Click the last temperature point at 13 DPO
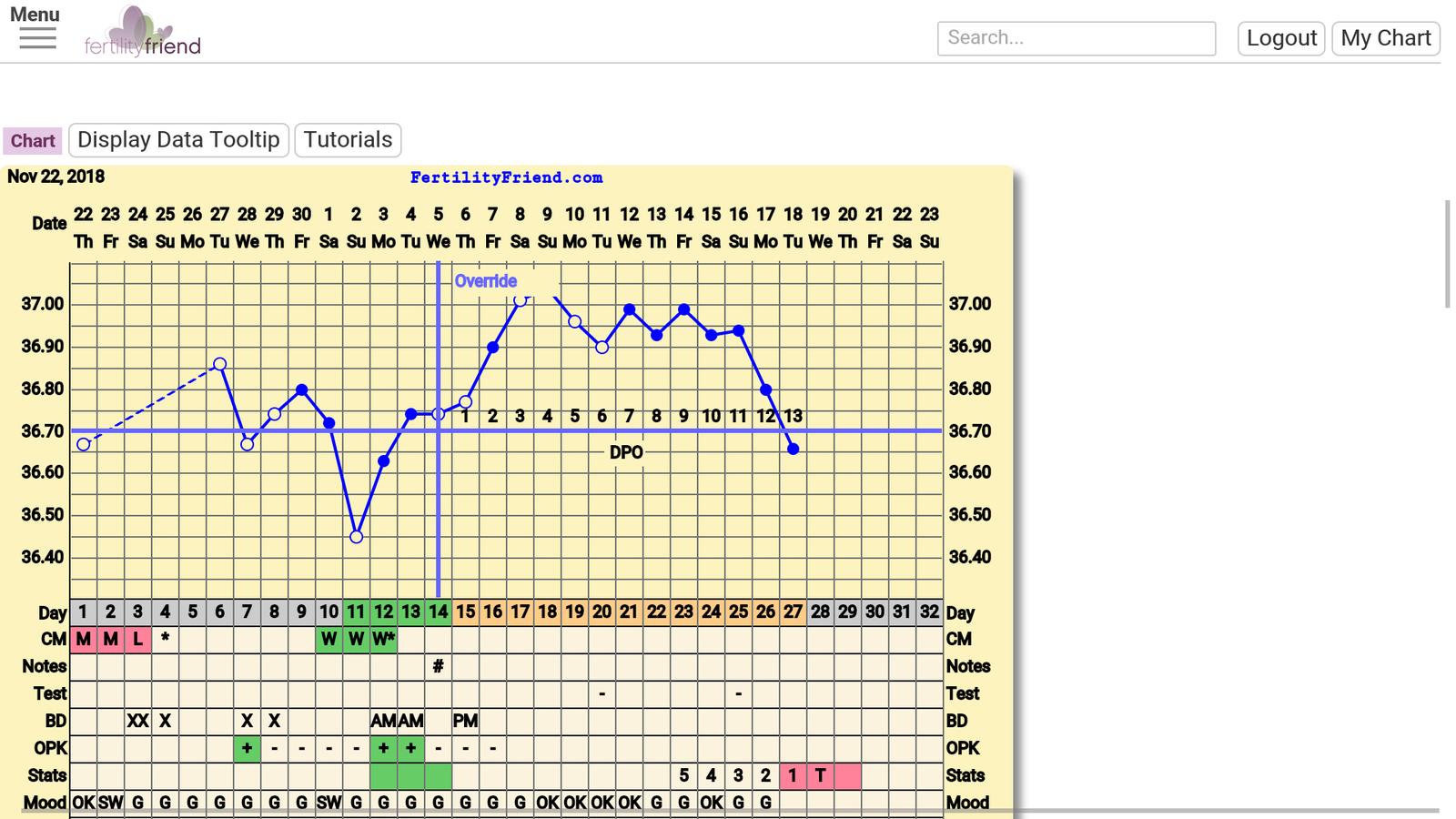This screenshot has height=819, width=1456. point(794,449)
